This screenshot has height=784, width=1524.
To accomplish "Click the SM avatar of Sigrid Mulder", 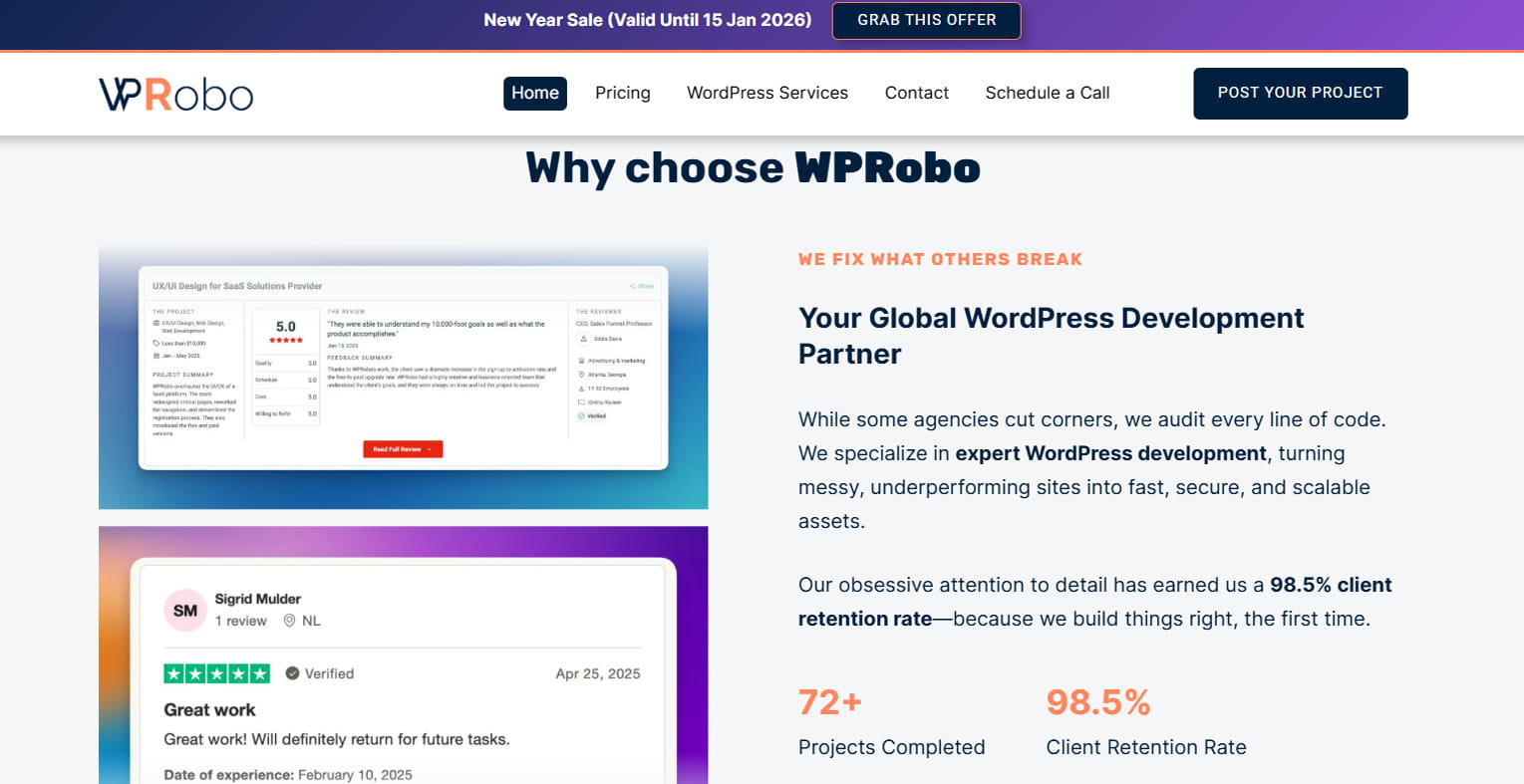I will (x=185, y=611).
